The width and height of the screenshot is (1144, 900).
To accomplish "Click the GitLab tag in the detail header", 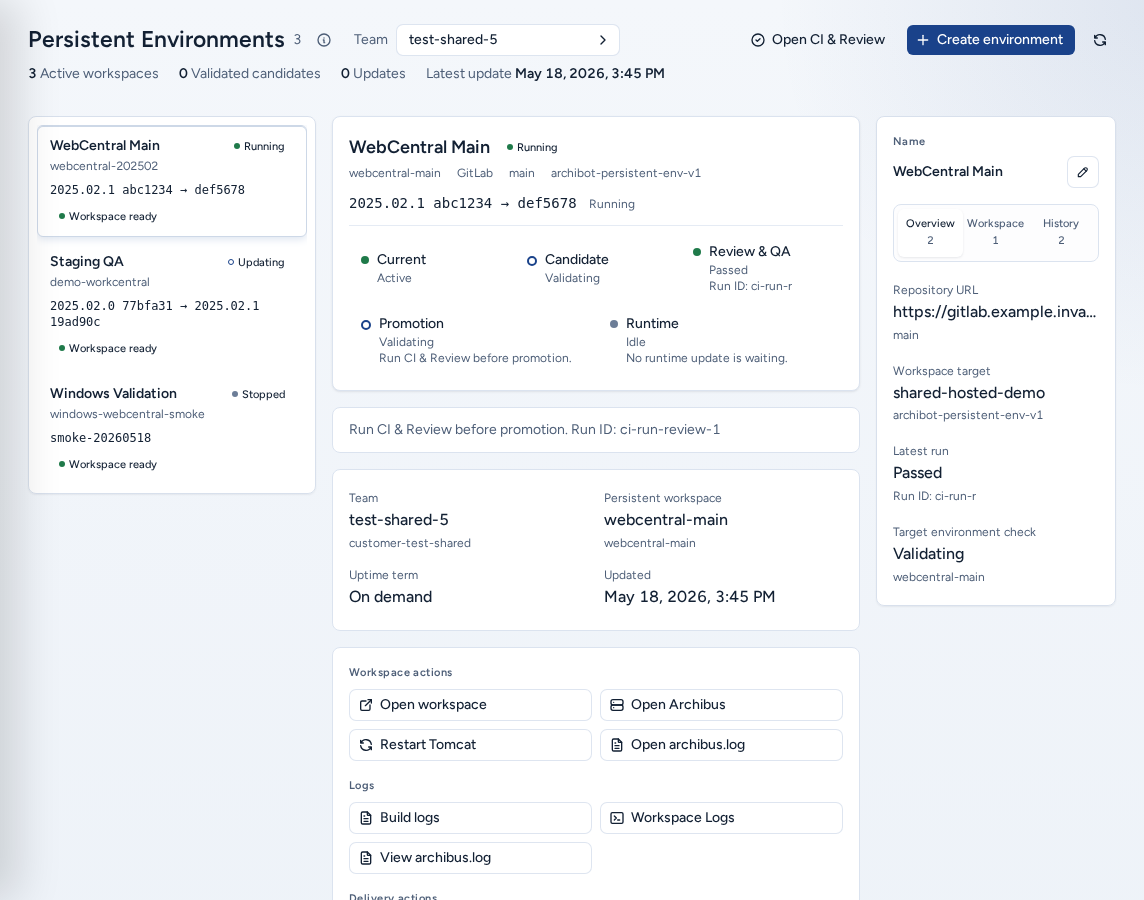I will point(475,174).
